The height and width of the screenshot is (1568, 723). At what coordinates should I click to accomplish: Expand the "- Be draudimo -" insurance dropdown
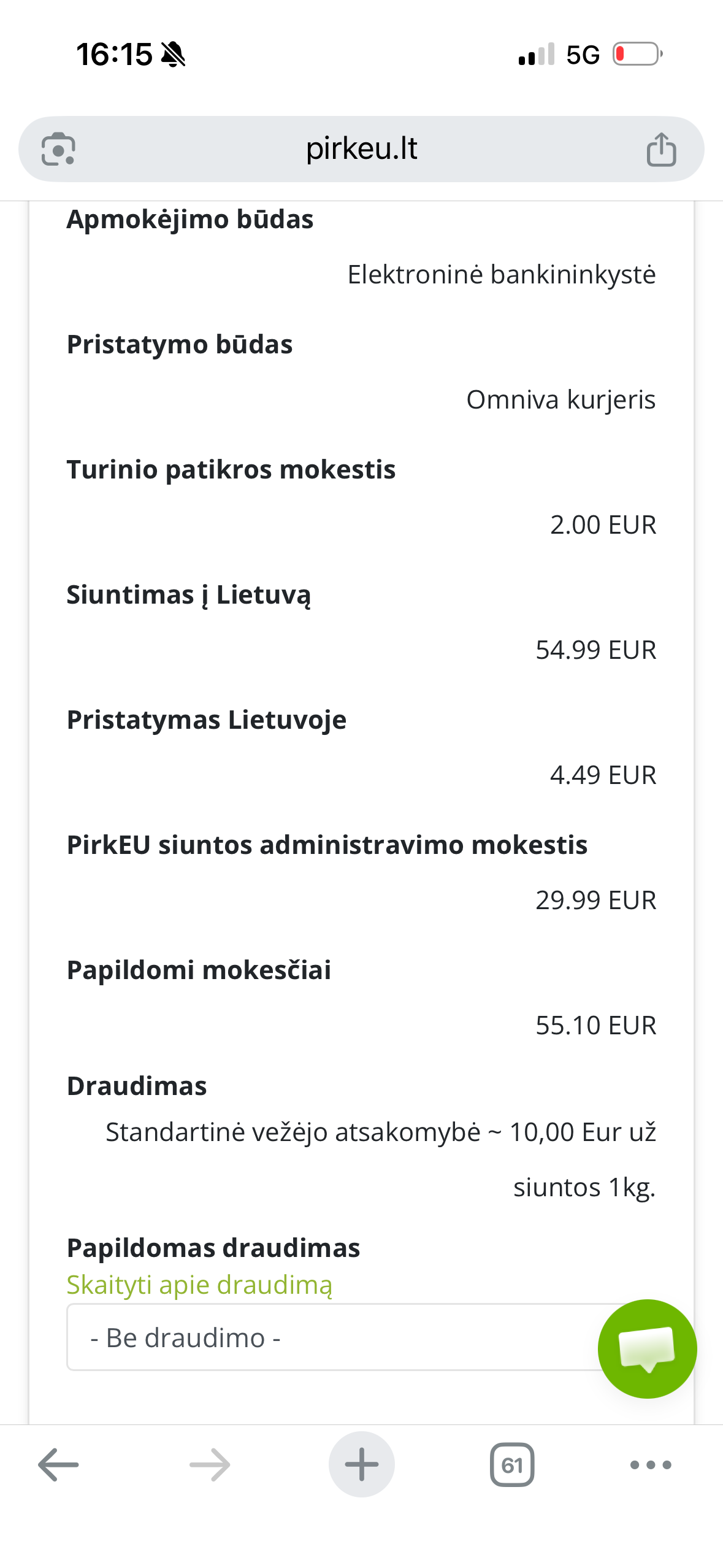pyautogui.click(x=331, y=1337)
